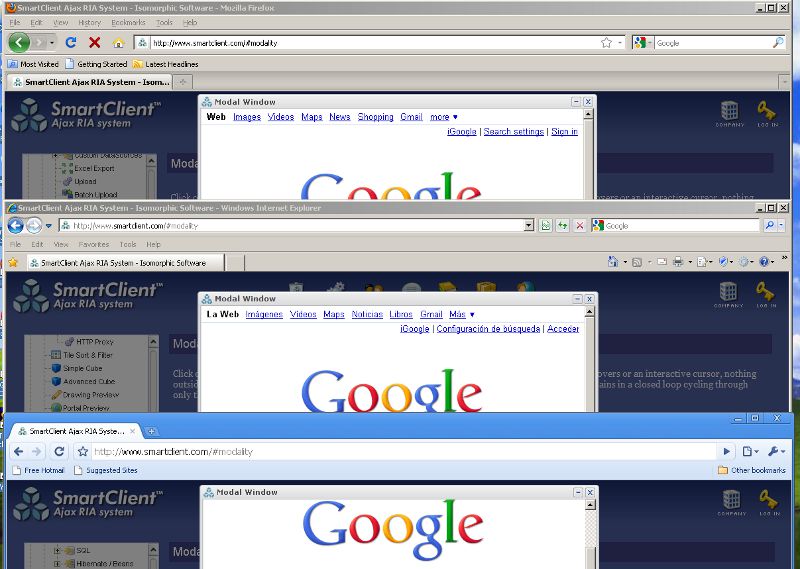Expand the Google 'more' dropdown in Firefox
This screenshot has height=569, width=800.
(443, 117)
